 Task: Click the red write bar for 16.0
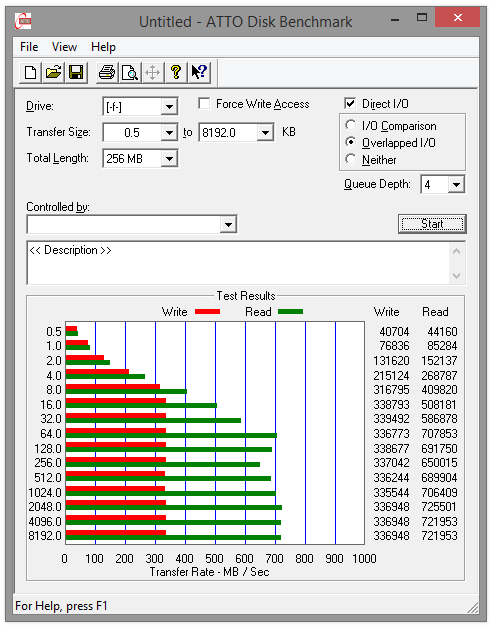[116, 400]
